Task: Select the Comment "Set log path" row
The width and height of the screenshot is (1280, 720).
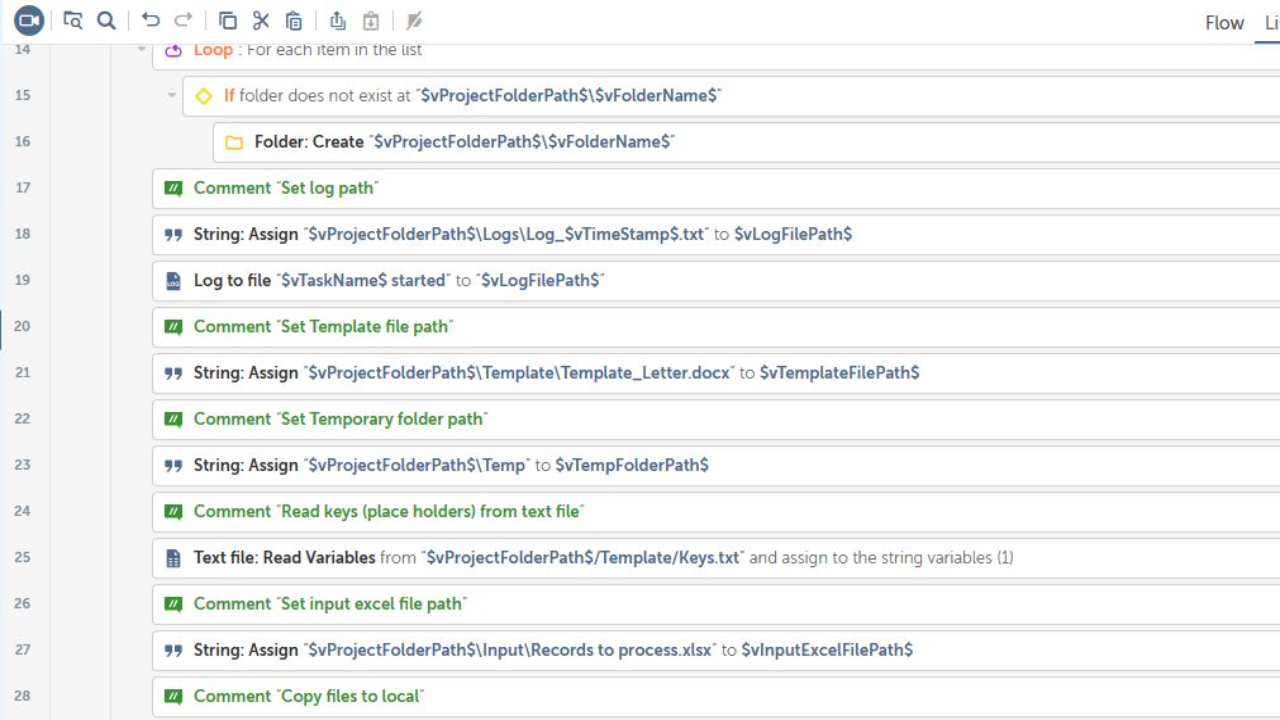Action: point(716,188)
